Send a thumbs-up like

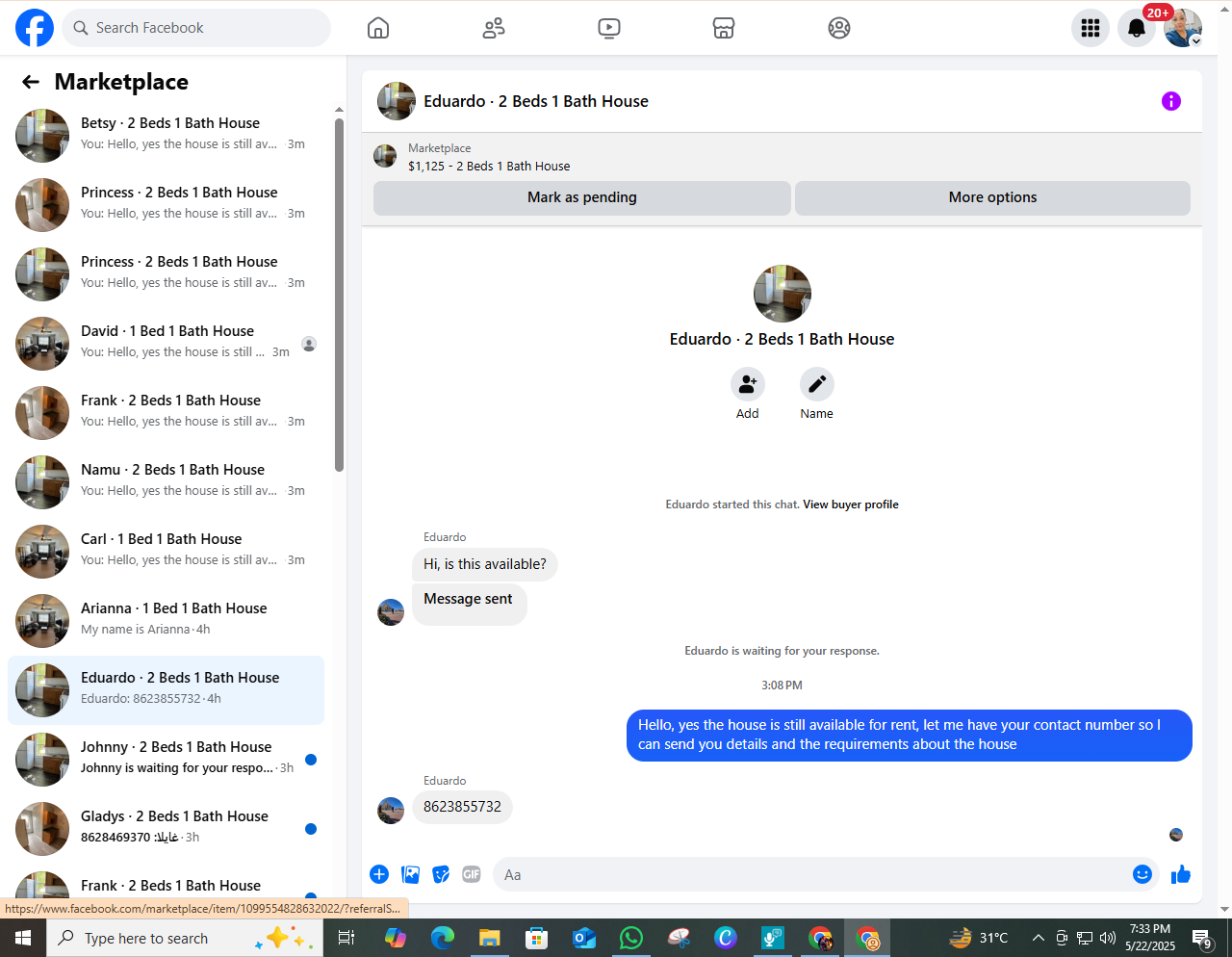(1181, 874)
